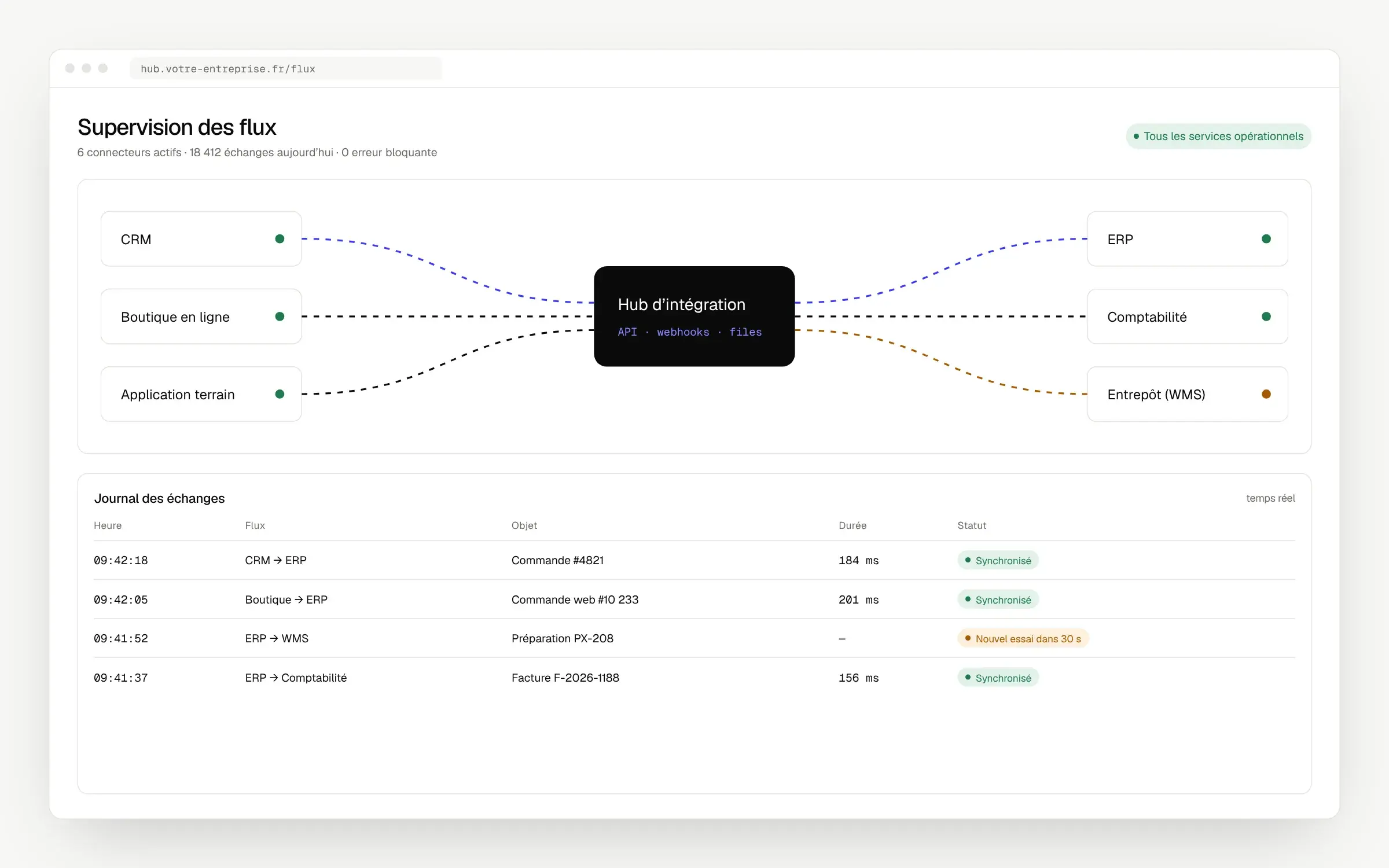The width and height of the screenshot is (1389, 868).
Task: Click the 'temps réel' label
Action: (1271, 498)
